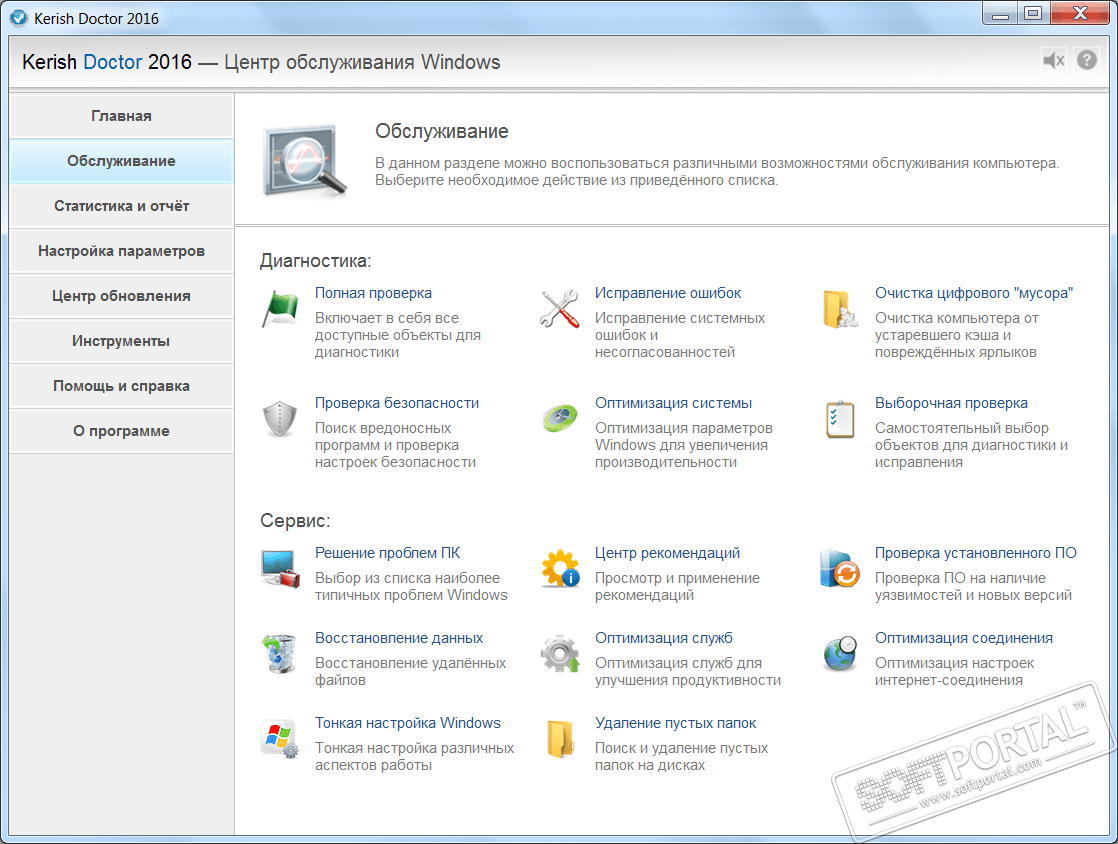Image resolution: width=1118 pixels, height=844 pixels.
Task: Click the monitor icon for Решение проблем ПК
Action: pyautogui.click(x=280, y=568)
